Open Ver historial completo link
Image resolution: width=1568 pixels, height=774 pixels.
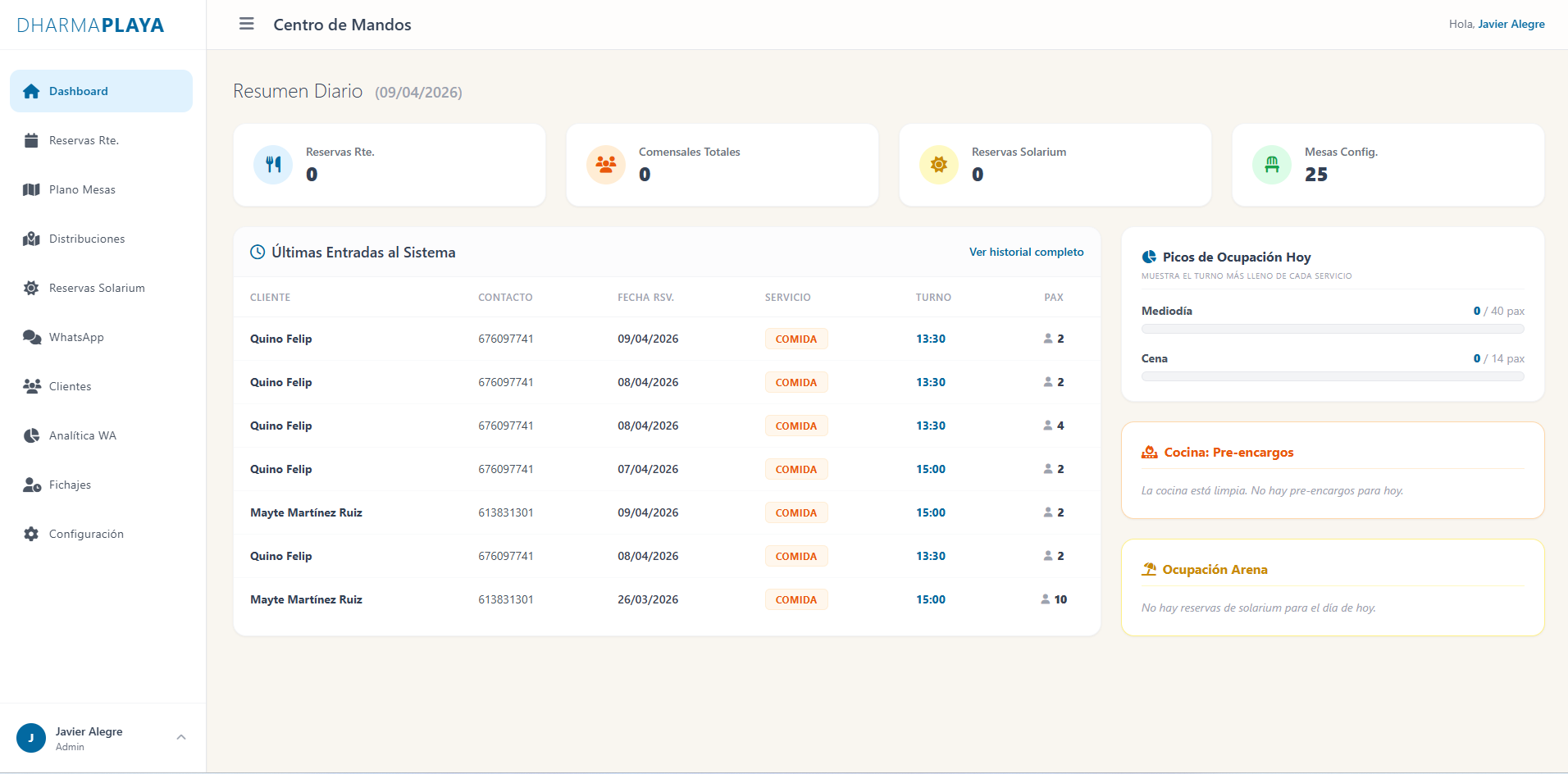pyautogui.click(x=1026, y=252)
